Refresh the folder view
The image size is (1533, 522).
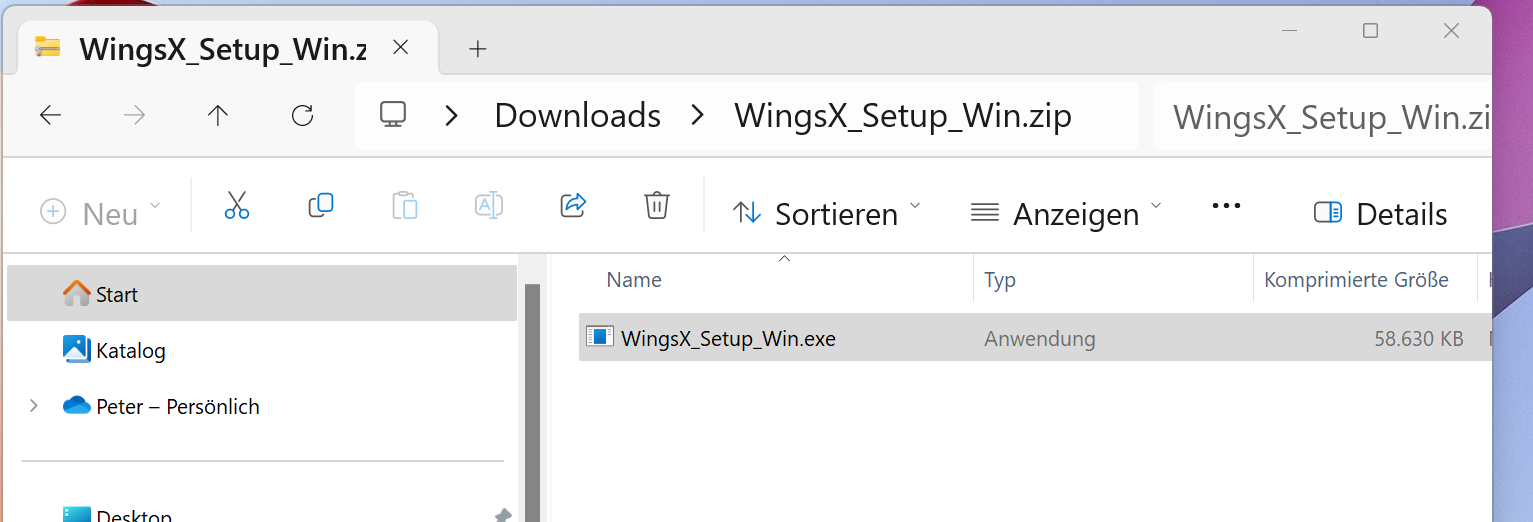click(x=302, y=115)
